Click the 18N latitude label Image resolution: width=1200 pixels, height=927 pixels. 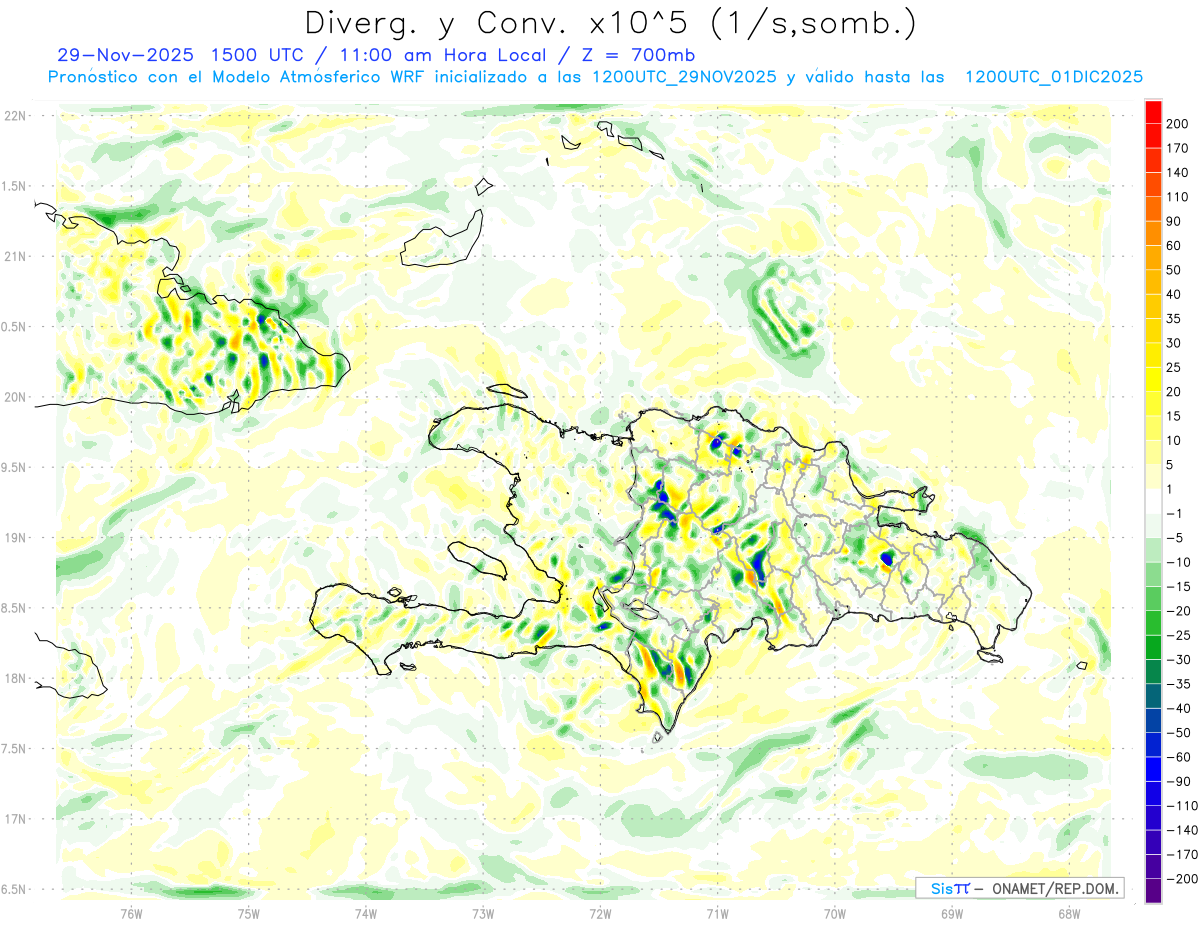click(x=14, y=678)
